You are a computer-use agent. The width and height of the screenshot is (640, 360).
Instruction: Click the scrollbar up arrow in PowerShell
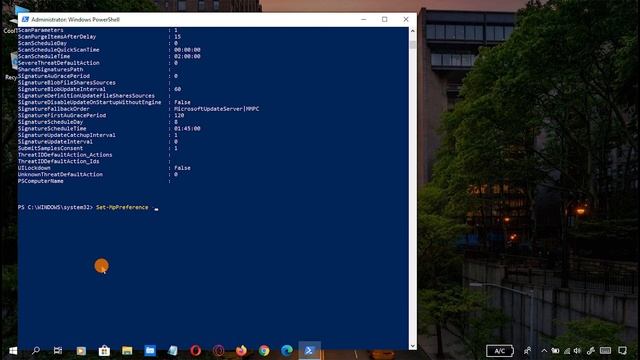pos(413,31)
